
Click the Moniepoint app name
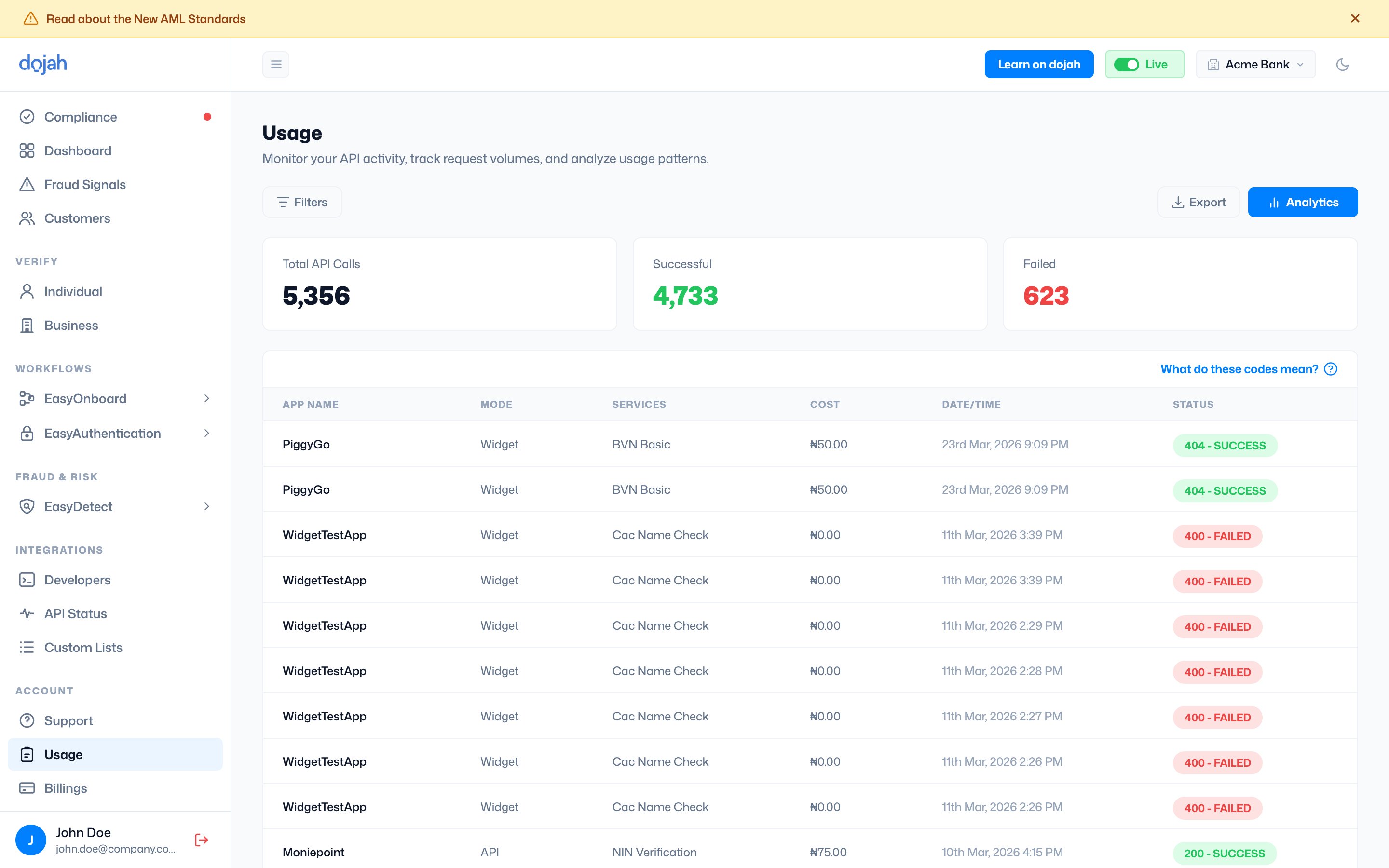313,853
